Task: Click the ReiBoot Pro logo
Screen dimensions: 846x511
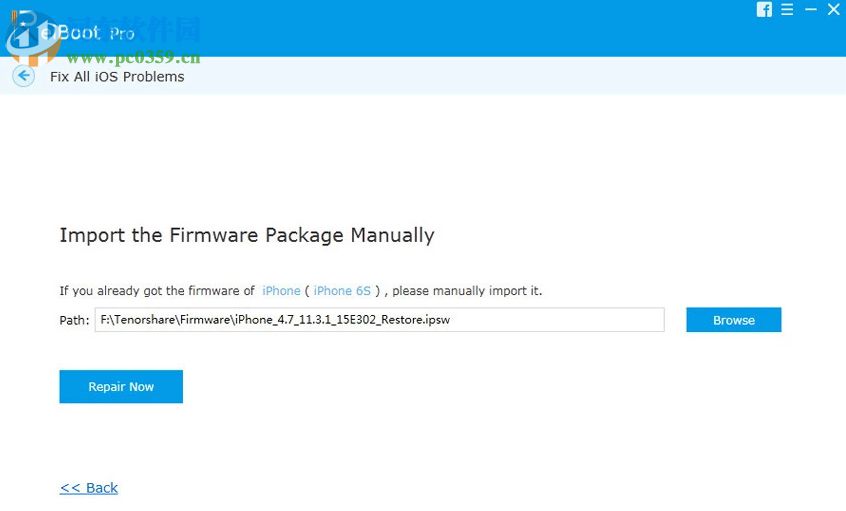Action: tap(73, 32)
